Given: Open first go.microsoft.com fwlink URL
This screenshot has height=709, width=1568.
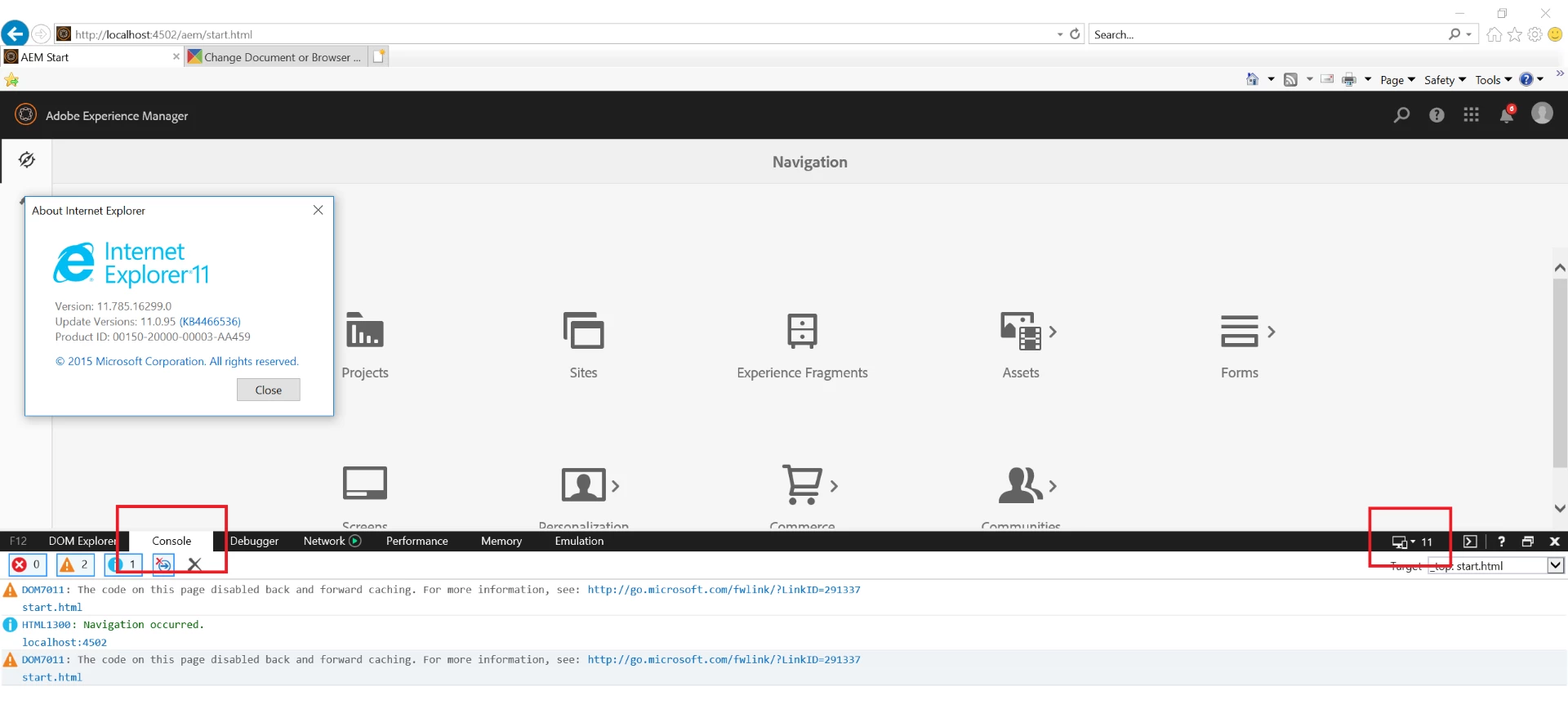Looking at the screenshot, I should point(724,589).
